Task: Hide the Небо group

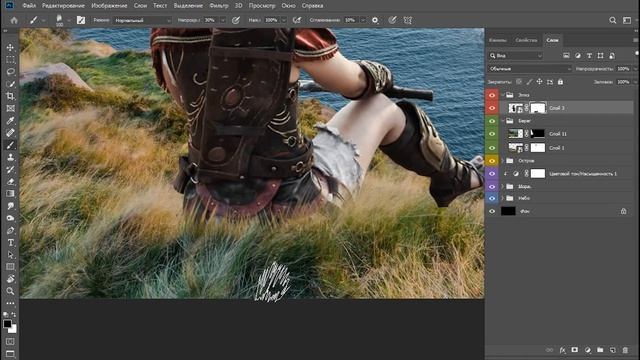Action: (x=492, y=198)
